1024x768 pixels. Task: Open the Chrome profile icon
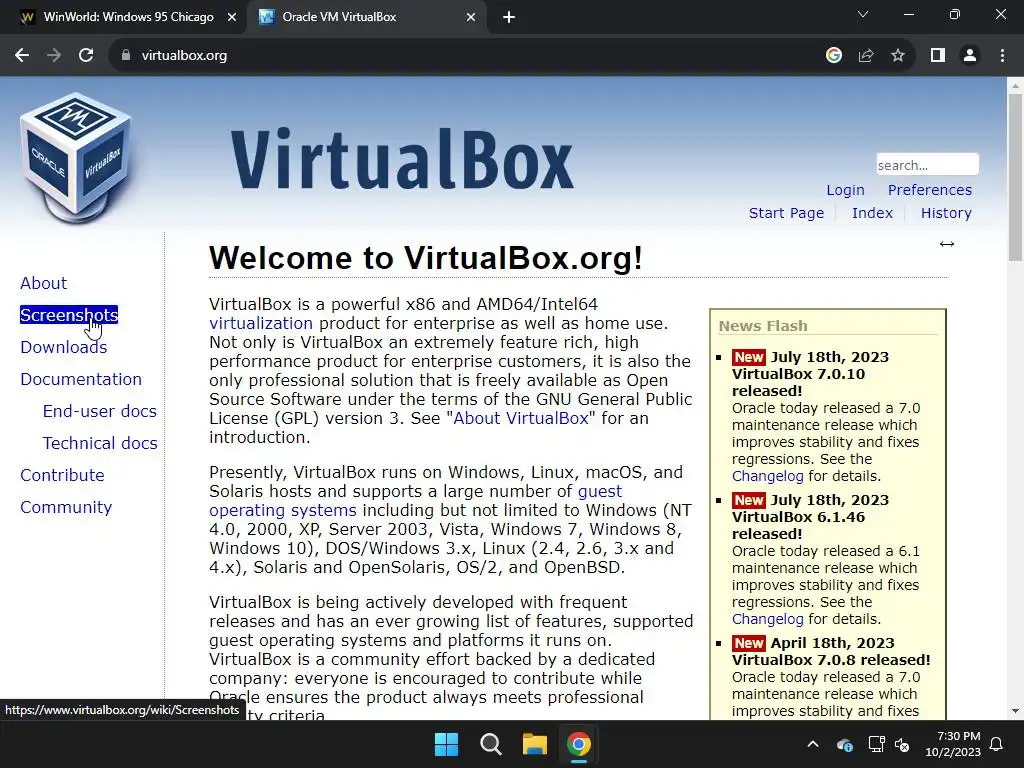point(970,56)
